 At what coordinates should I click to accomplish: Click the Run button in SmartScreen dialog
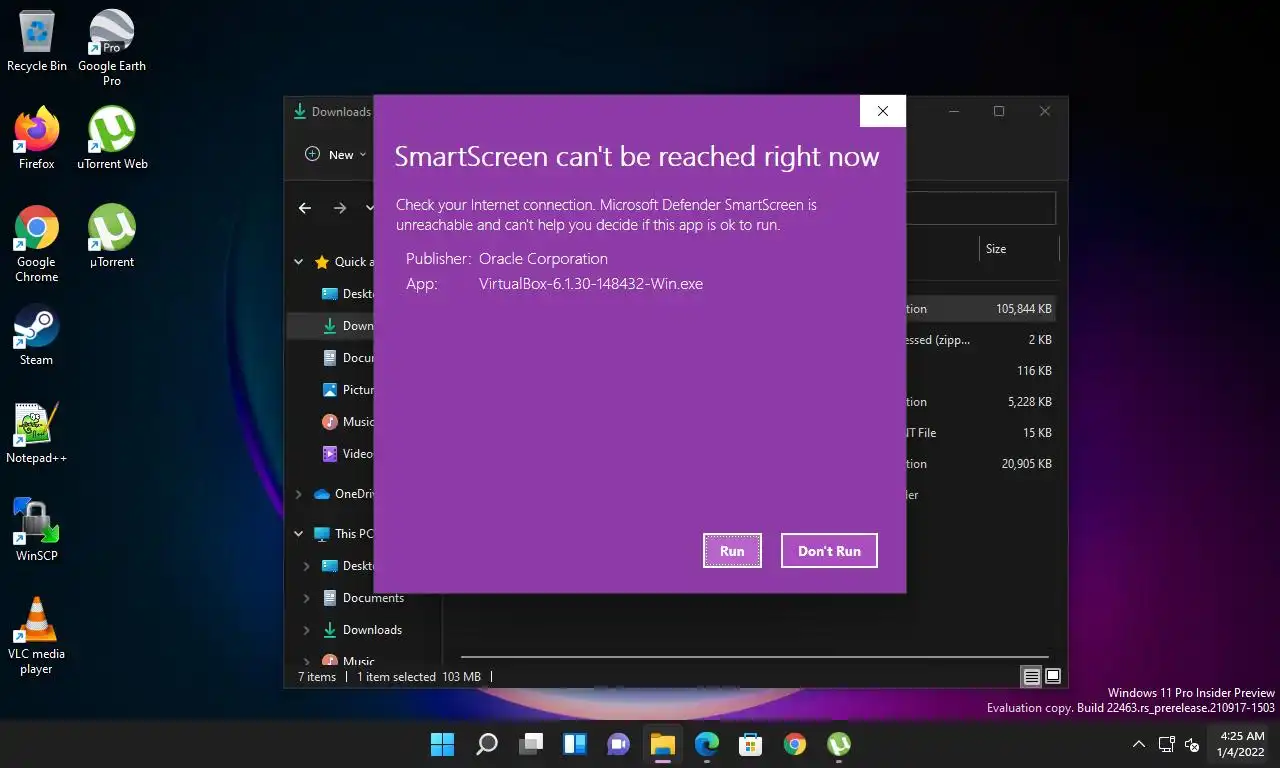point(732,551)
